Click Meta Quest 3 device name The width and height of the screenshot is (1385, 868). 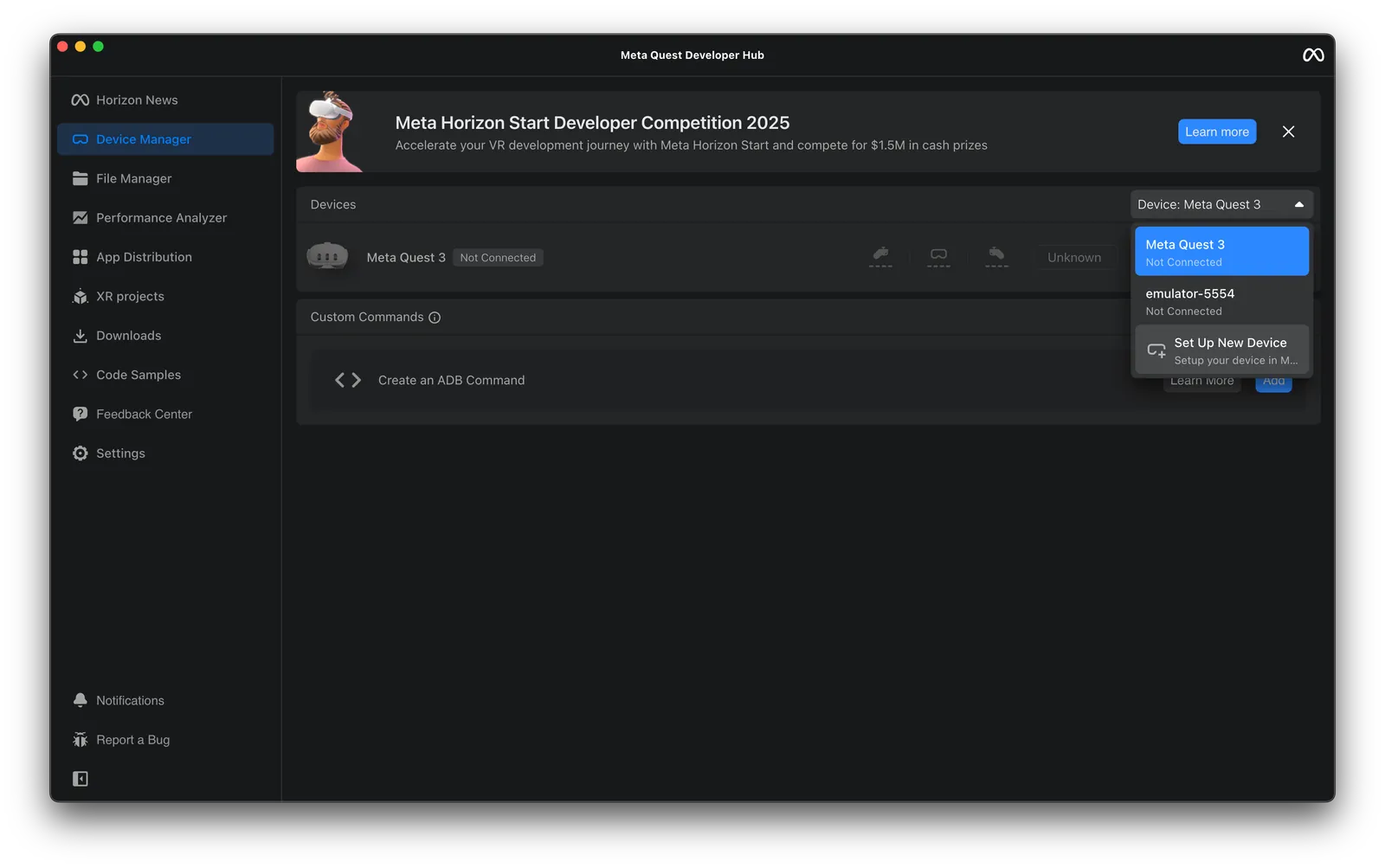pyautogui.click(x=406, y=258)
